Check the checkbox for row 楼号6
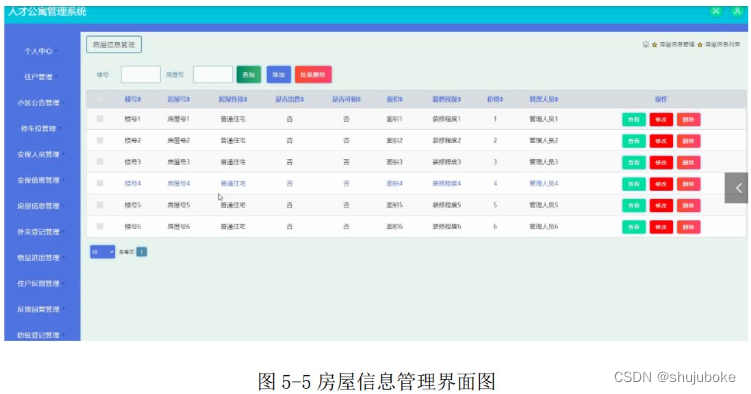The height and width of the screenshot is (394, 751). [x=100, y=226]
